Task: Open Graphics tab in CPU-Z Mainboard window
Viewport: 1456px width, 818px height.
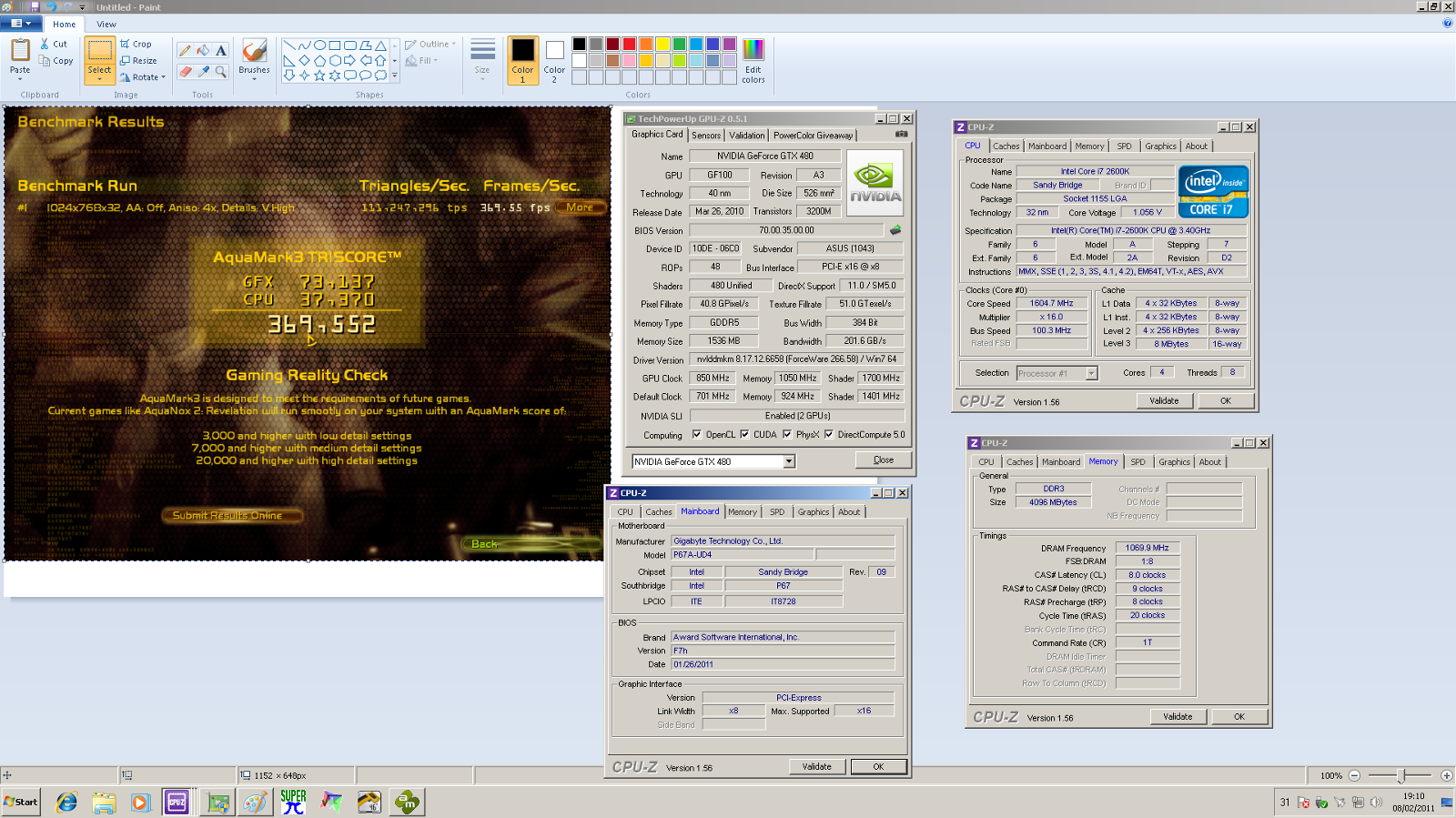Action: click(814, 511)
